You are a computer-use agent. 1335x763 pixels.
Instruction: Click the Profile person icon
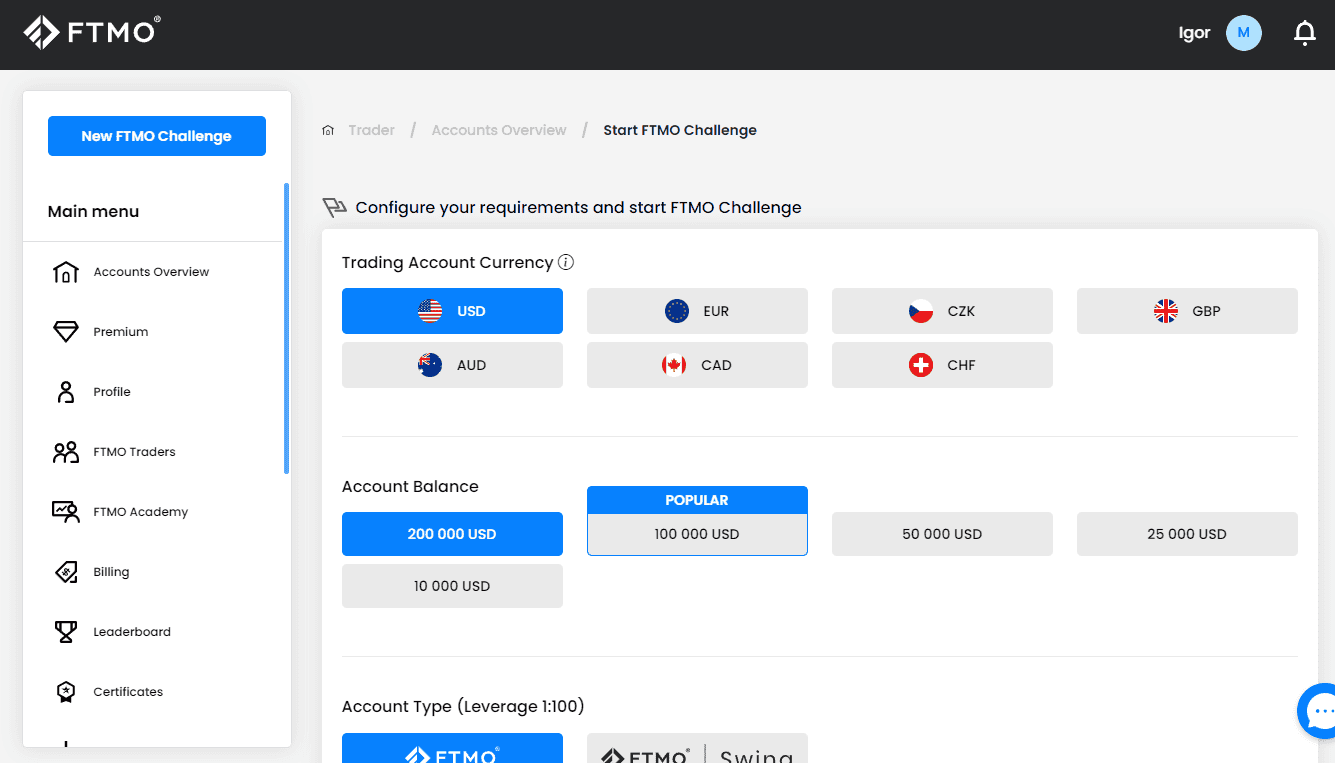click(66, 392)
